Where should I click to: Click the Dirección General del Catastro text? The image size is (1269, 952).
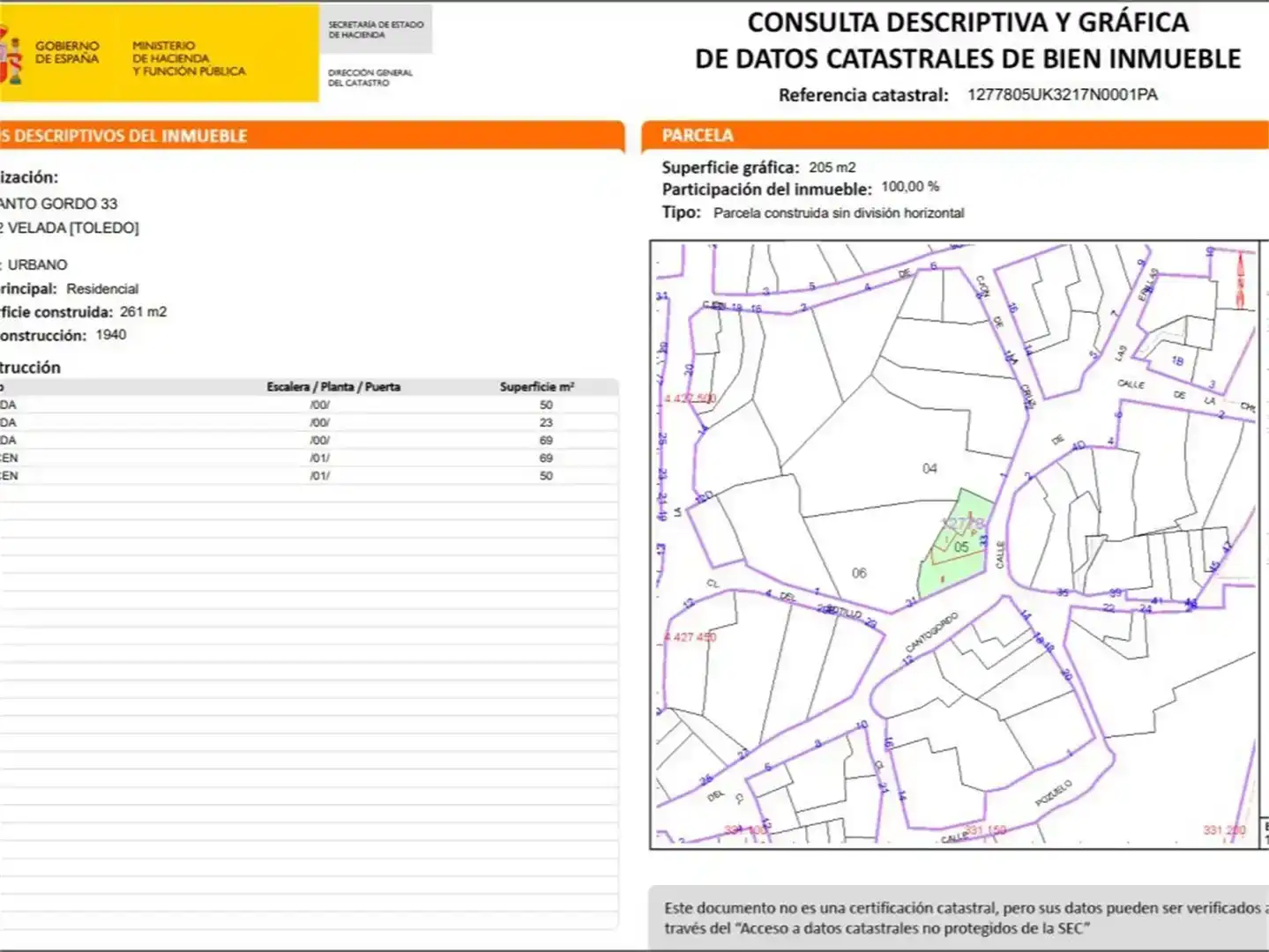coord(370,78)
